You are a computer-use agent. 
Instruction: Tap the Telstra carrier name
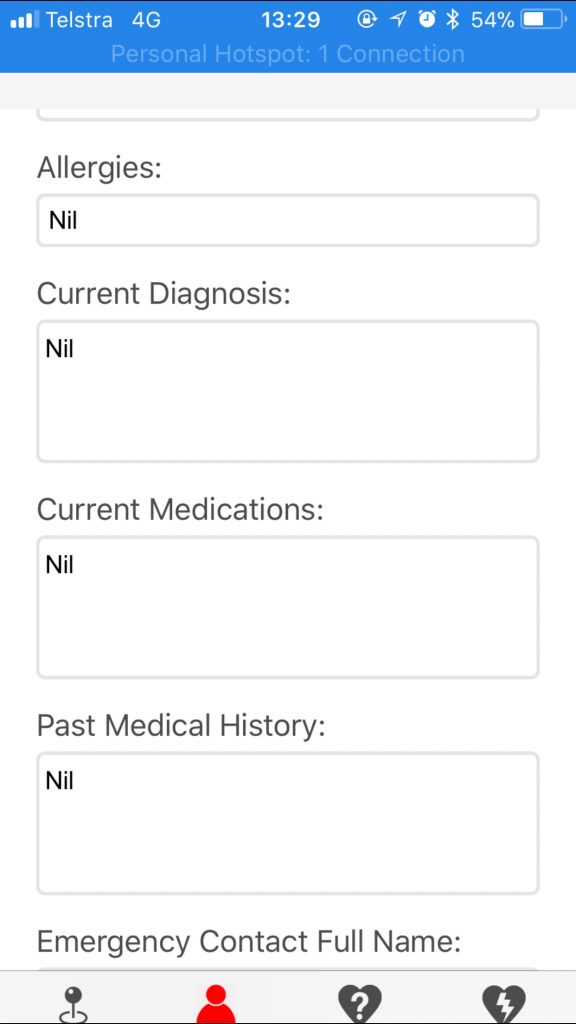79,20
